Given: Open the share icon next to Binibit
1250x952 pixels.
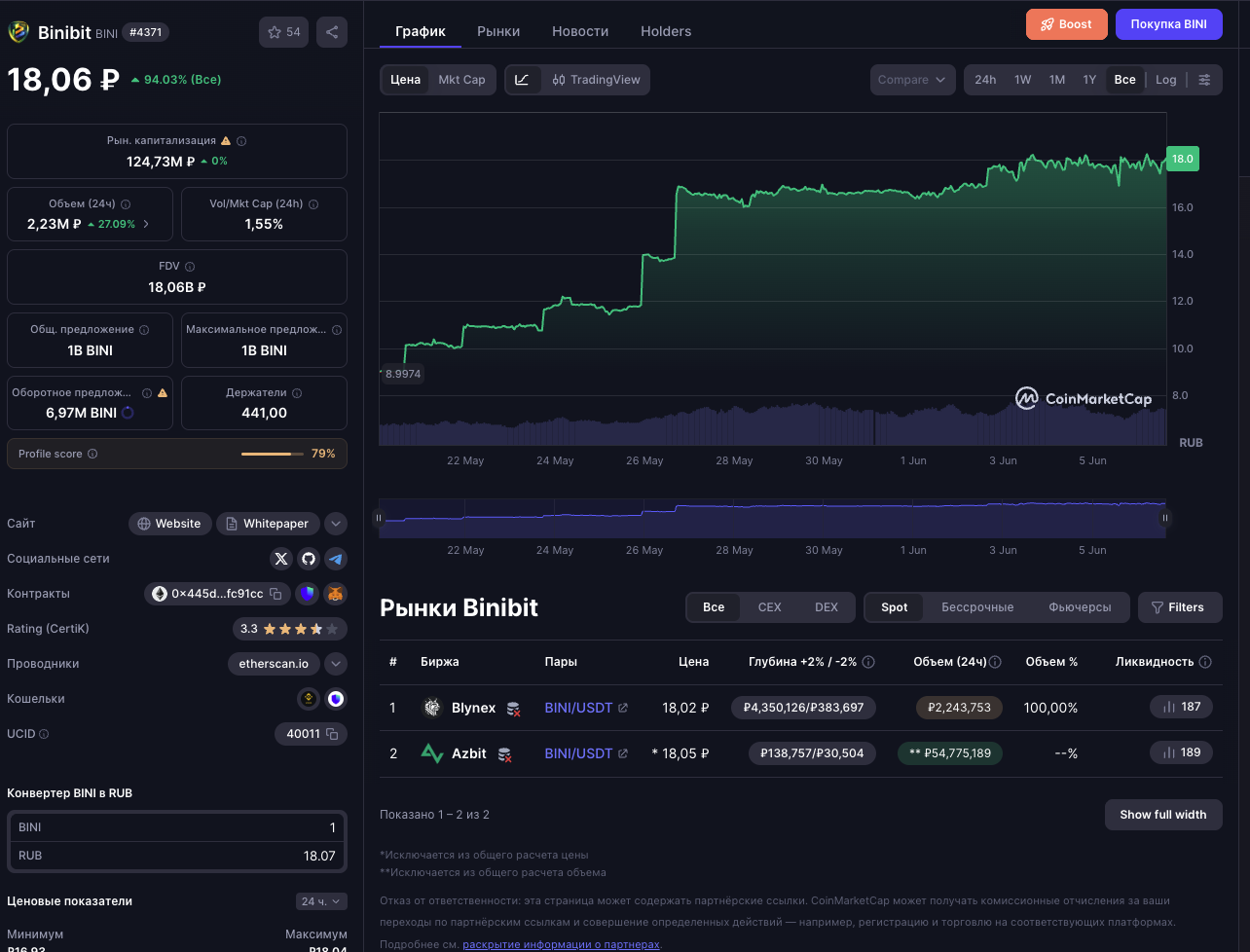Looking at the screenshot, I should (332, 32).
